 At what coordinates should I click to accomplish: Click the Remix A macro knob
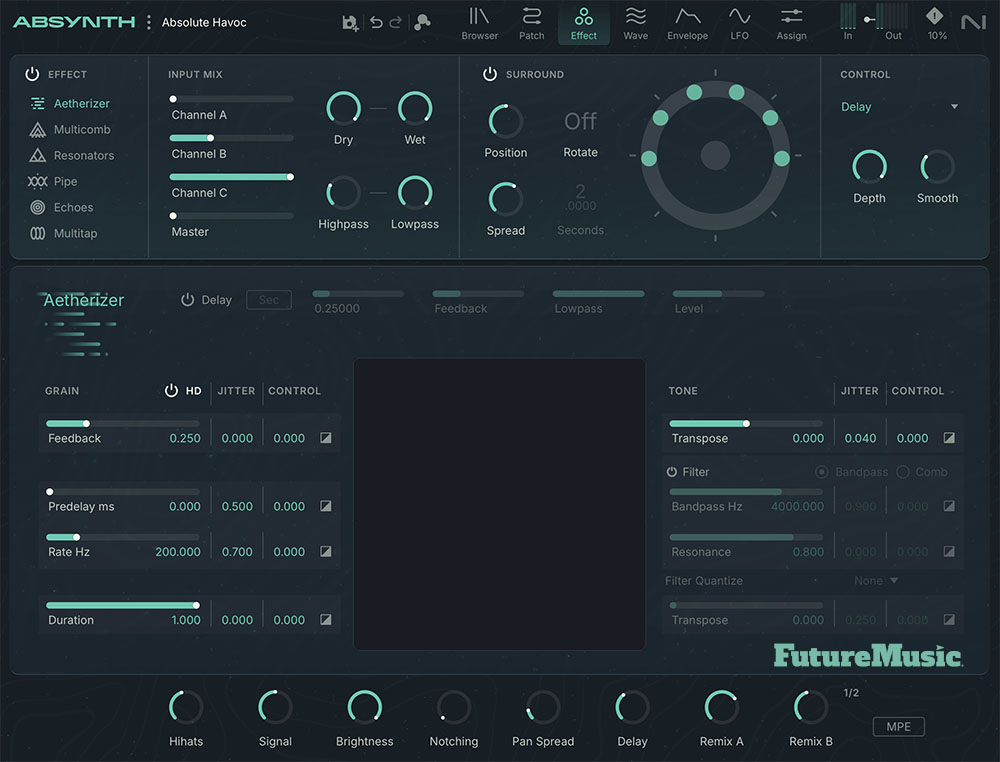coord(721,707)
